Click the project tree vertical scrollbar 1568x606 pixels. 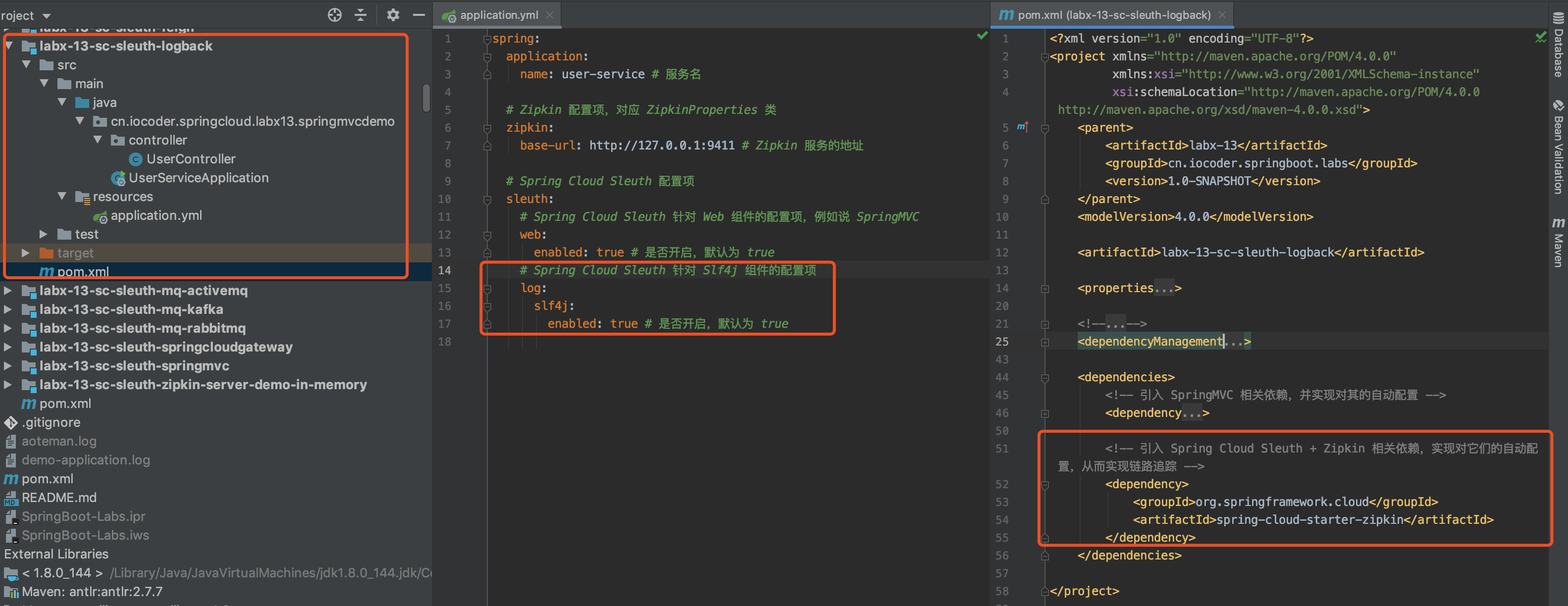pos(426,99)
